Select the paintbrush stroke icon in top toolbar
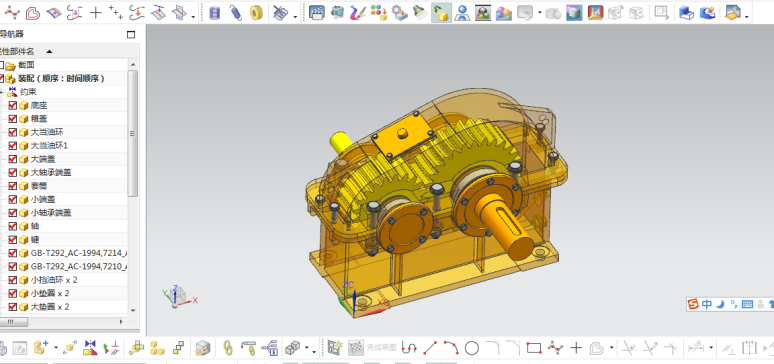This screenshot has width=774, height=364. click(x=358, y=12)
